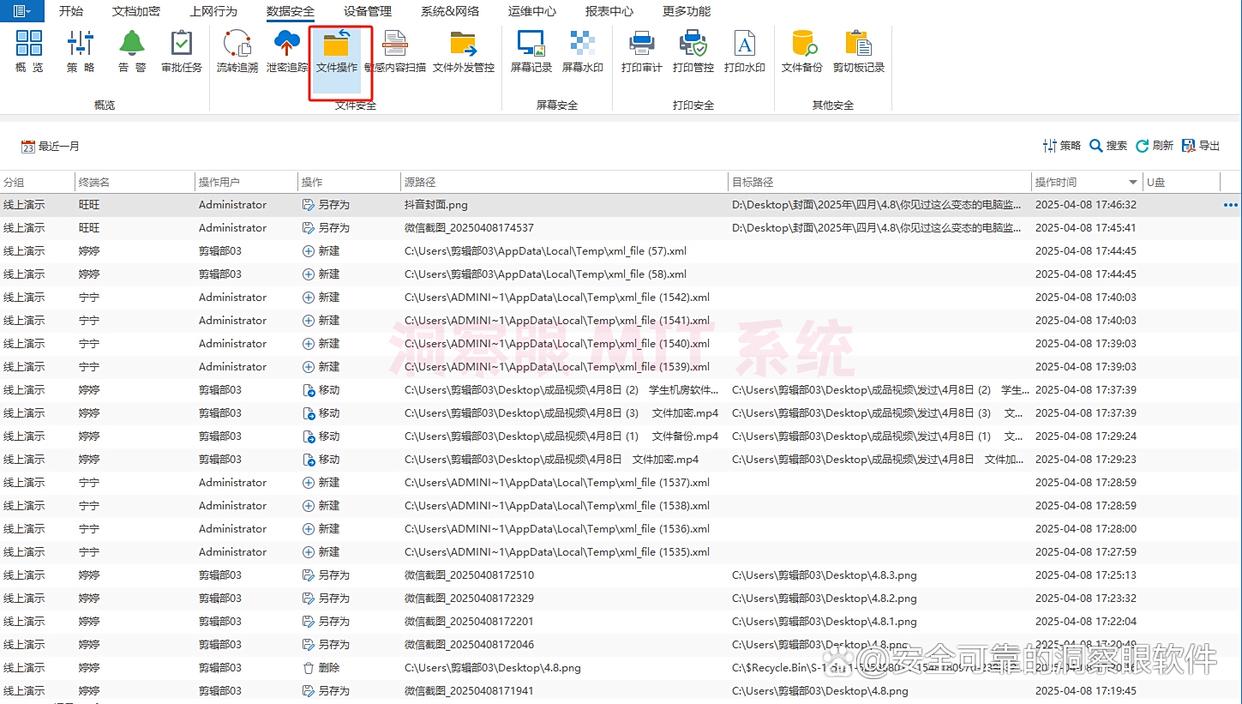Open the 最近一月 date range filter

tap(50, 146)
